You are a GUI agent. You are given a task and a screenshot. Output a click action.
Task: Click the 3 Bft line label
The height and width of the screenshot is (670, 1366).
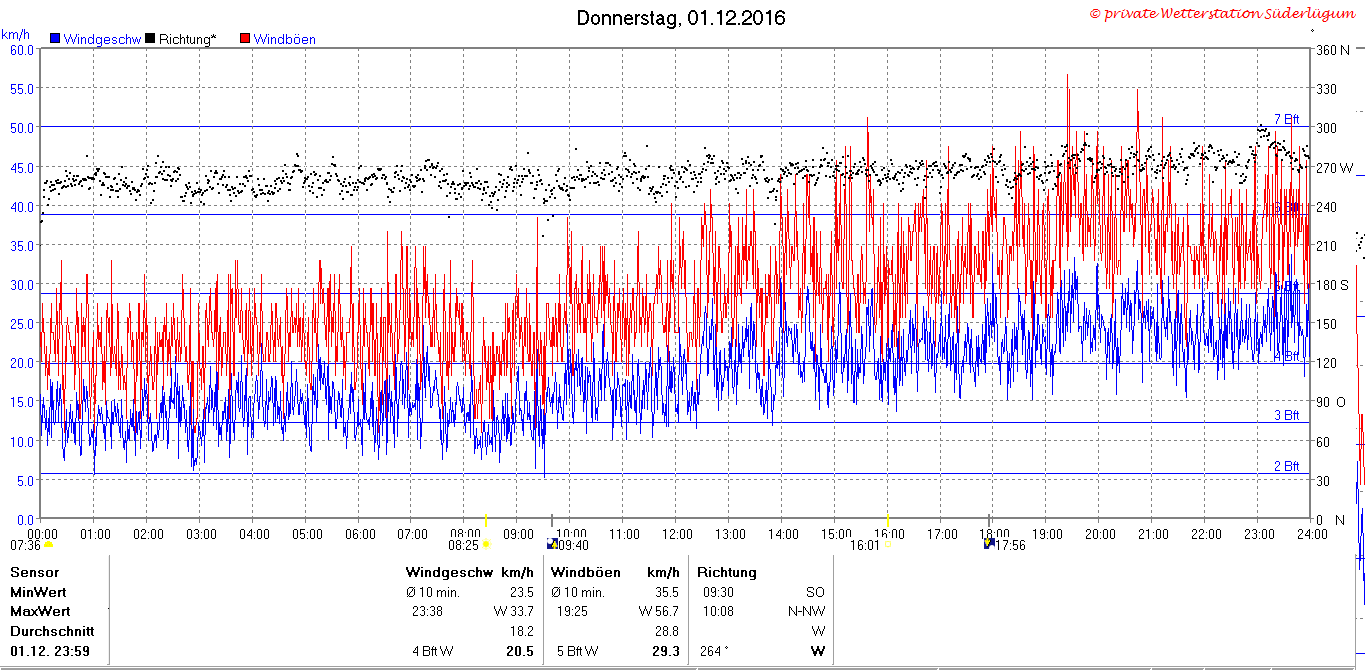[1286, 415]
